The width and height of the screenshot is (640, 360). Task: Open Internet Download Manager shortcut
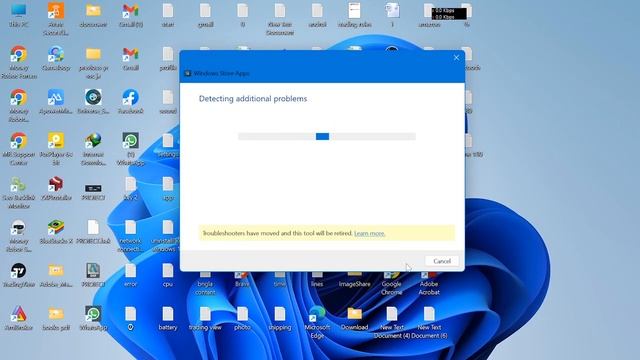[x=93, y=149]
